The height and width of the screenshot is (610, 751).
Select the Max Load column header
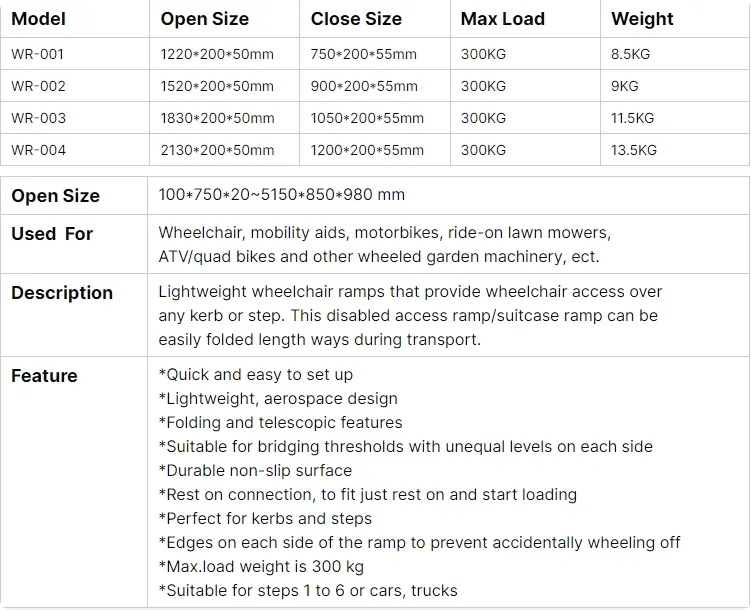click(x=503, y=19)
